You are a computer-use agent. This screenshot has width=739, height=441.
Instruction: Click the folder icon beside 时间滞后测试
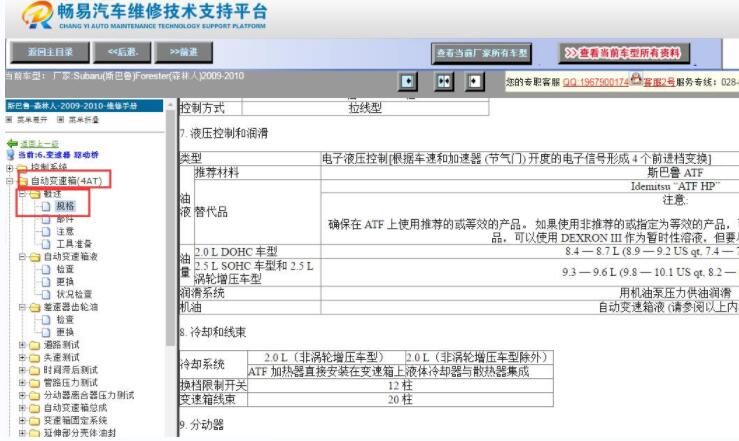tap(35, 370)
